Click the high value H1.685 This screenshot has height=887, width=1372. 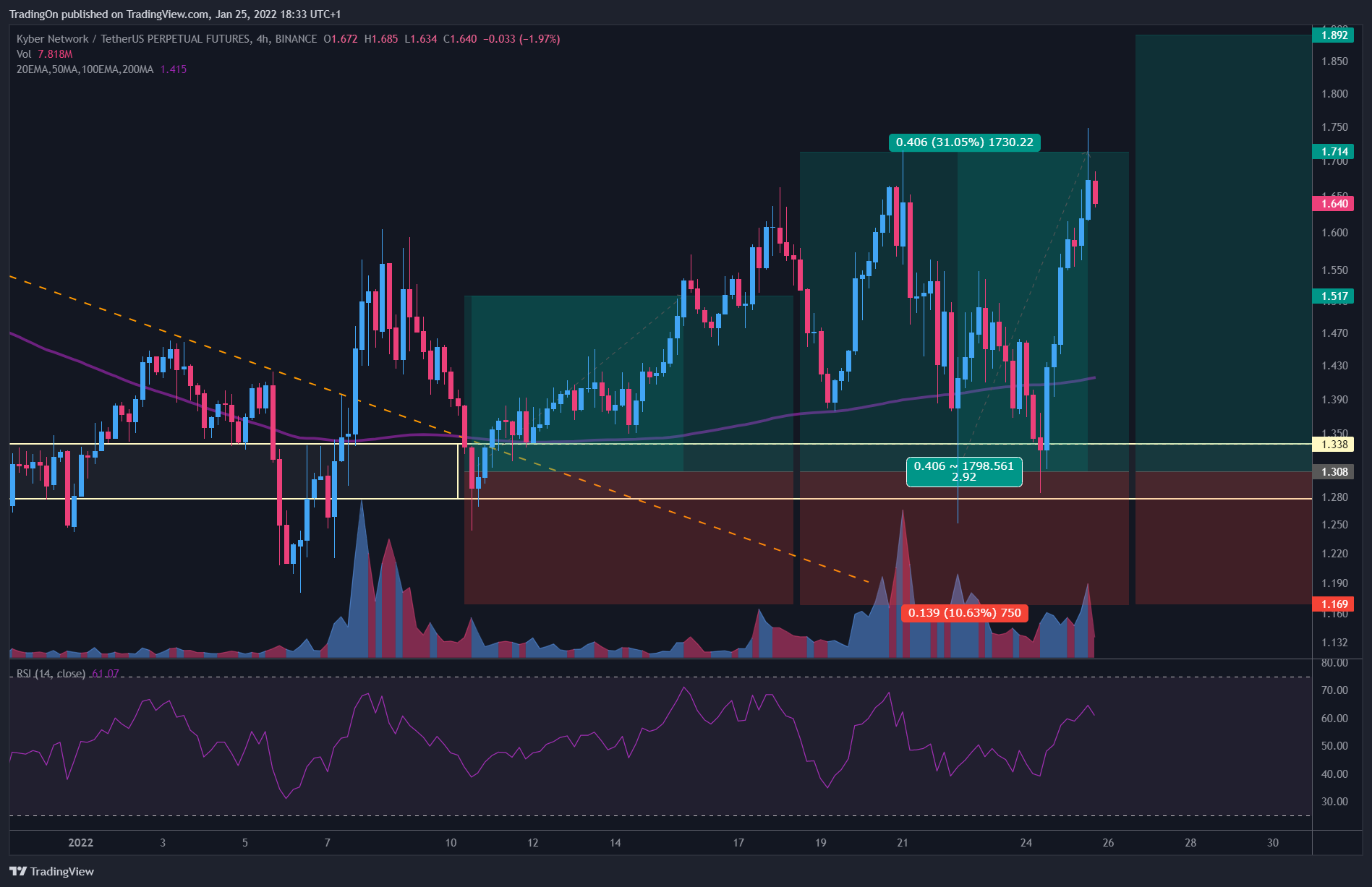381,39
